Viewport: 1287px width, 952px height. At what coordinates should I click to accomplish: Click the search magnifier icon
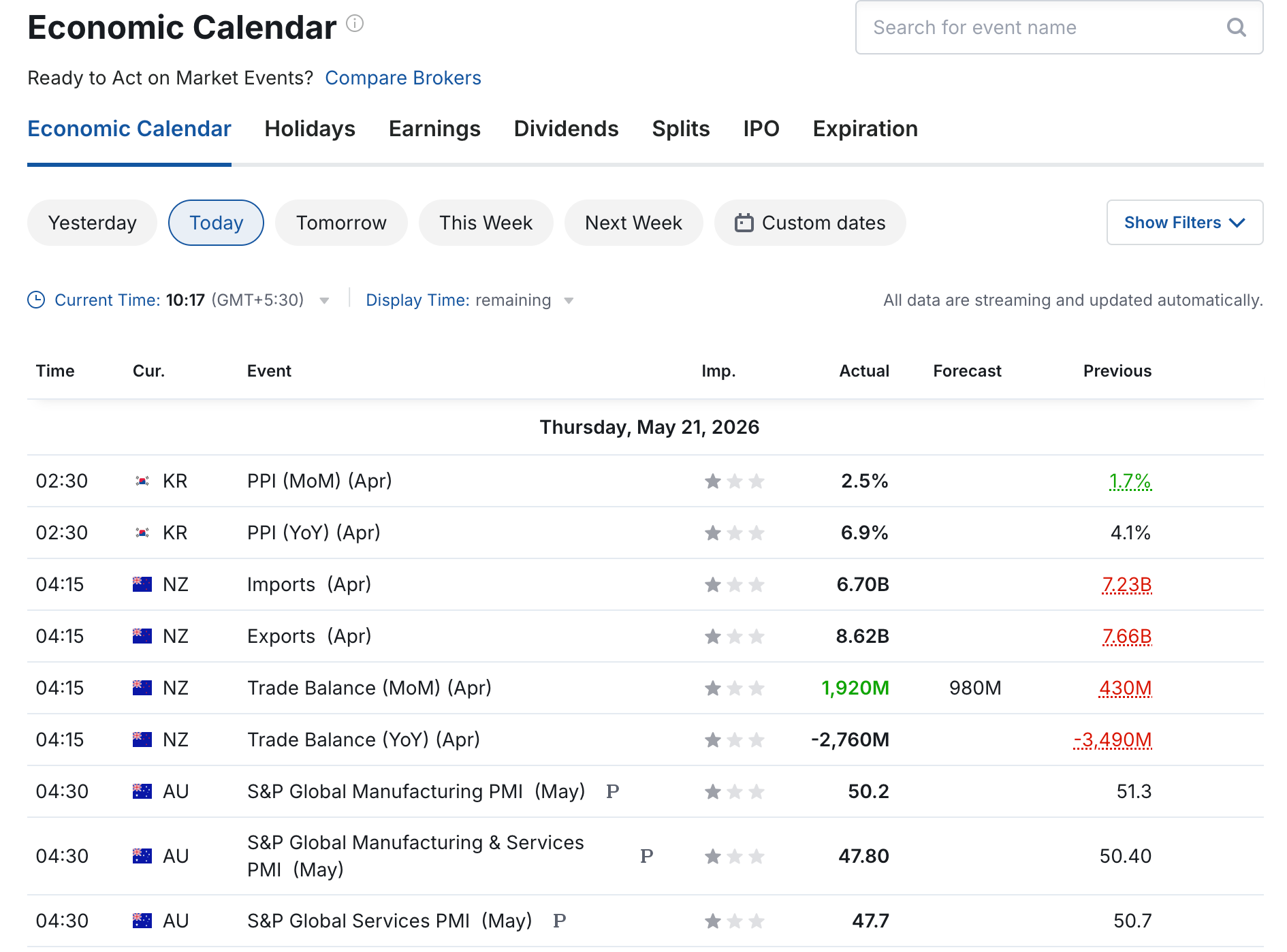(1236, 27)
